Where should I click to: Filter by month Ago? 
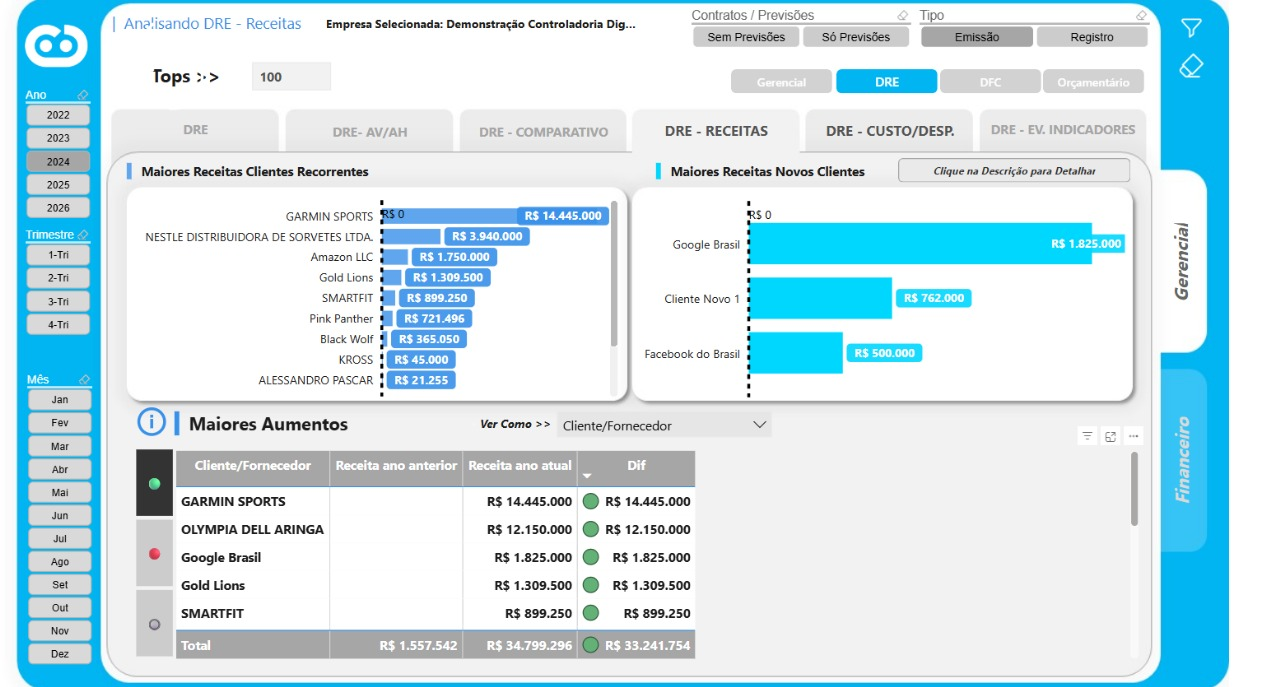(x=60, y=562)
